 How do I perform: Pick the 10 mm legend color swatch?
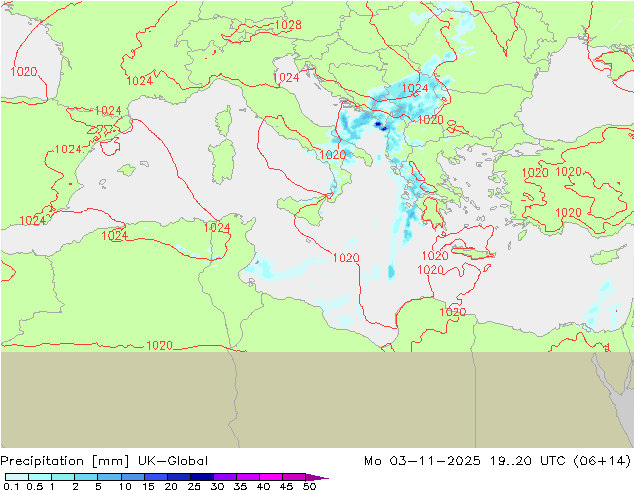tap(132, 477)
